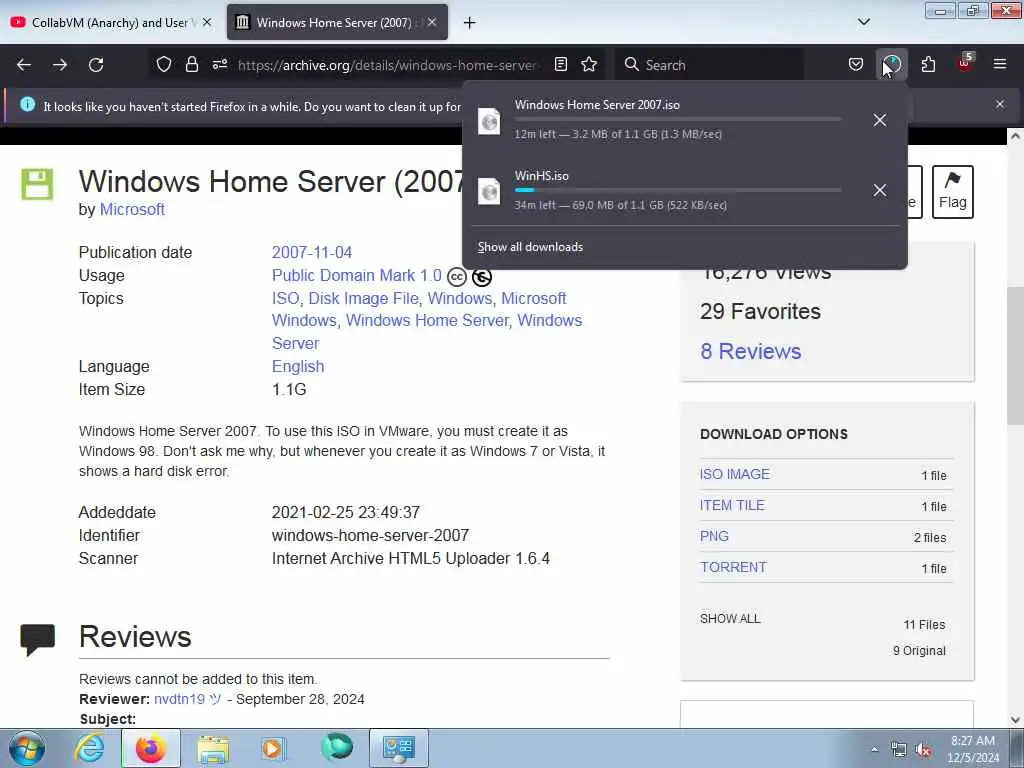Download the TORRENT file
Viewport: 1024px width, 768px height.
(733, 567)
